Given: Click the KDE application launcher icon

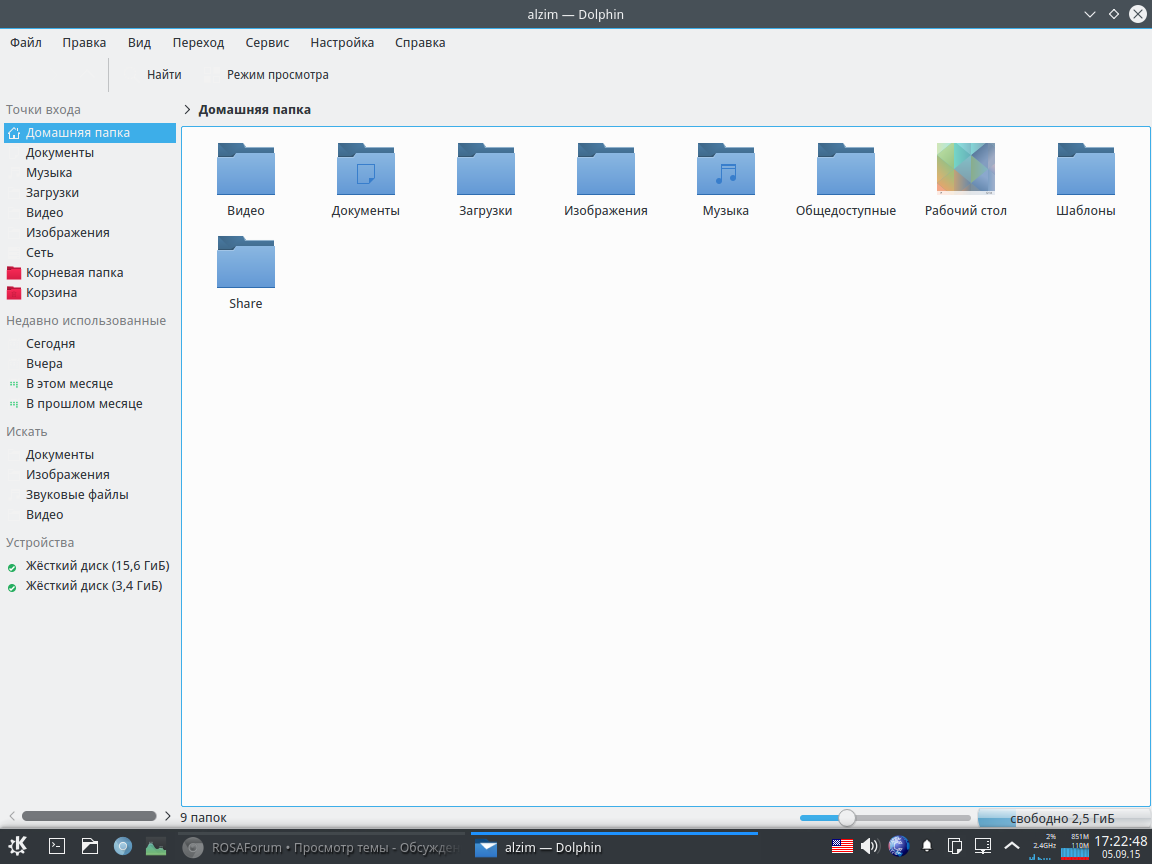Looking at the screenshot, I should (18, 846).
